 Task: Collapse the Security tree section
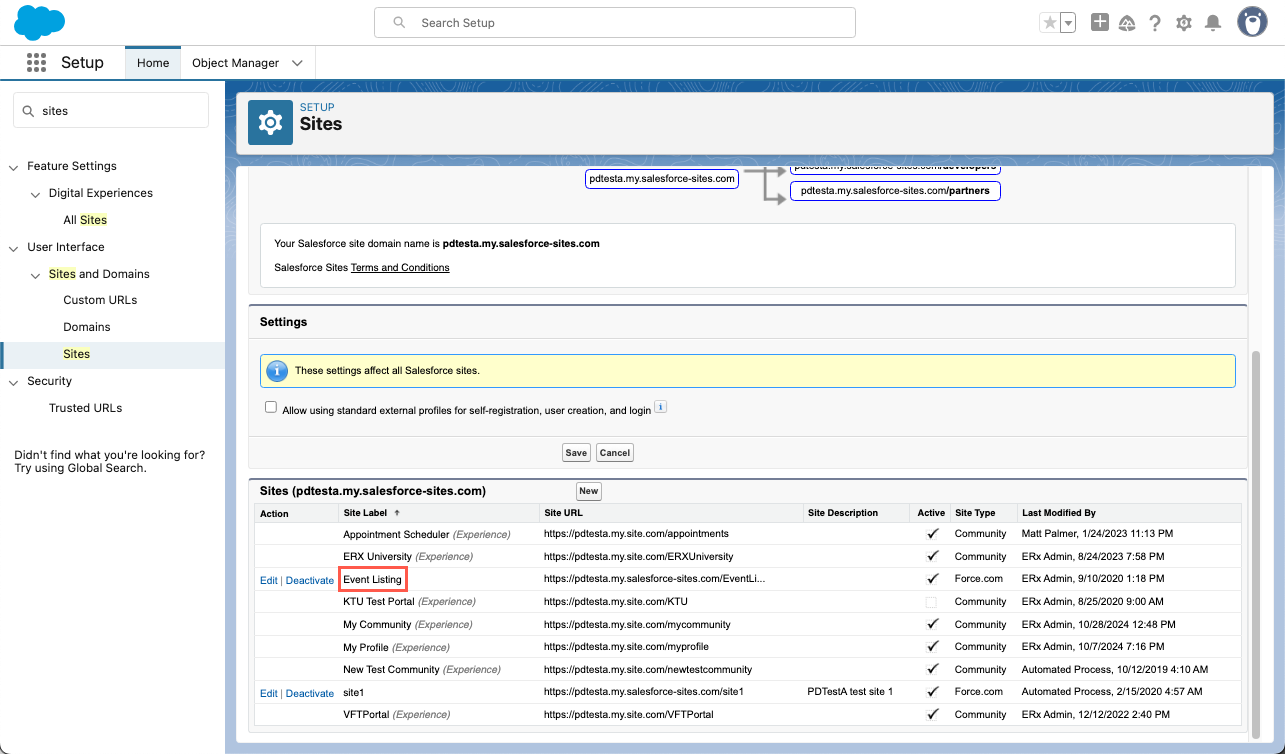pyautogui.click(x=14, y=381)
